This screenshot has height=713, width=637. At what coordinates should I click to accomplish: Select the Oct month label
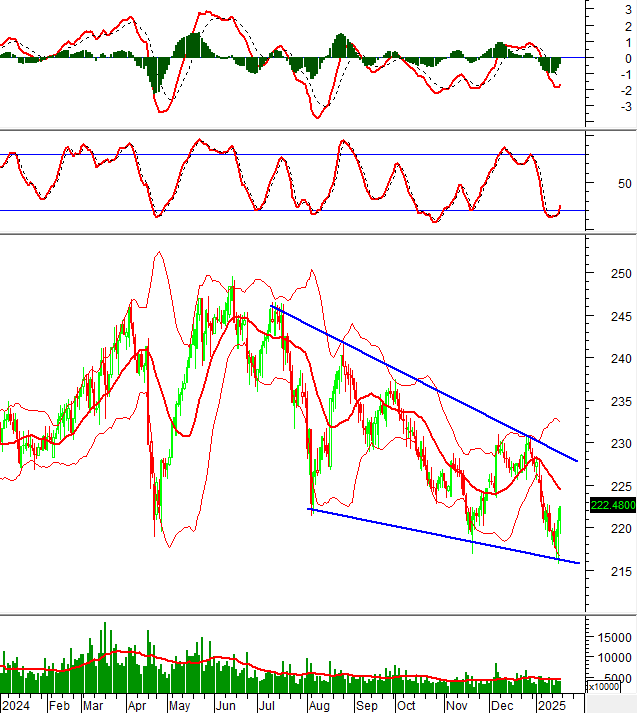(x=406, y=706)
